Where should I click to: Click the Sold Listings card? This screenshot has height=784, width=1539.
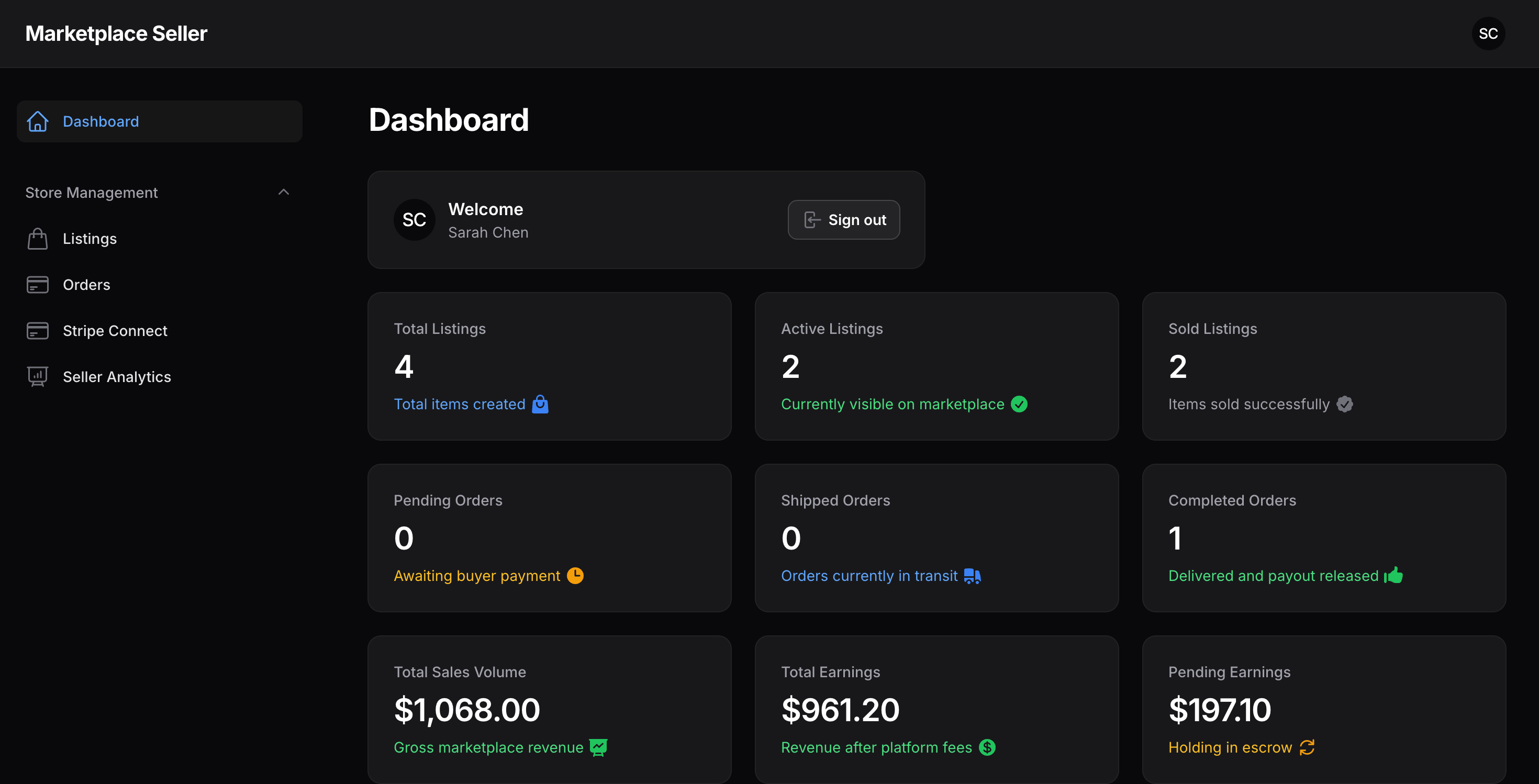click(1323, 366)
